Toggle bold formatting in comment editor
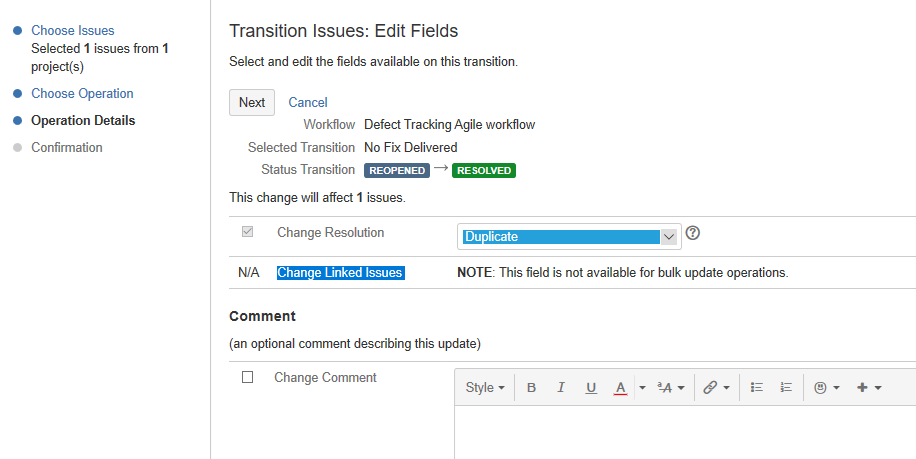Viewport: 916px width, 459px height. click(531, 387)
